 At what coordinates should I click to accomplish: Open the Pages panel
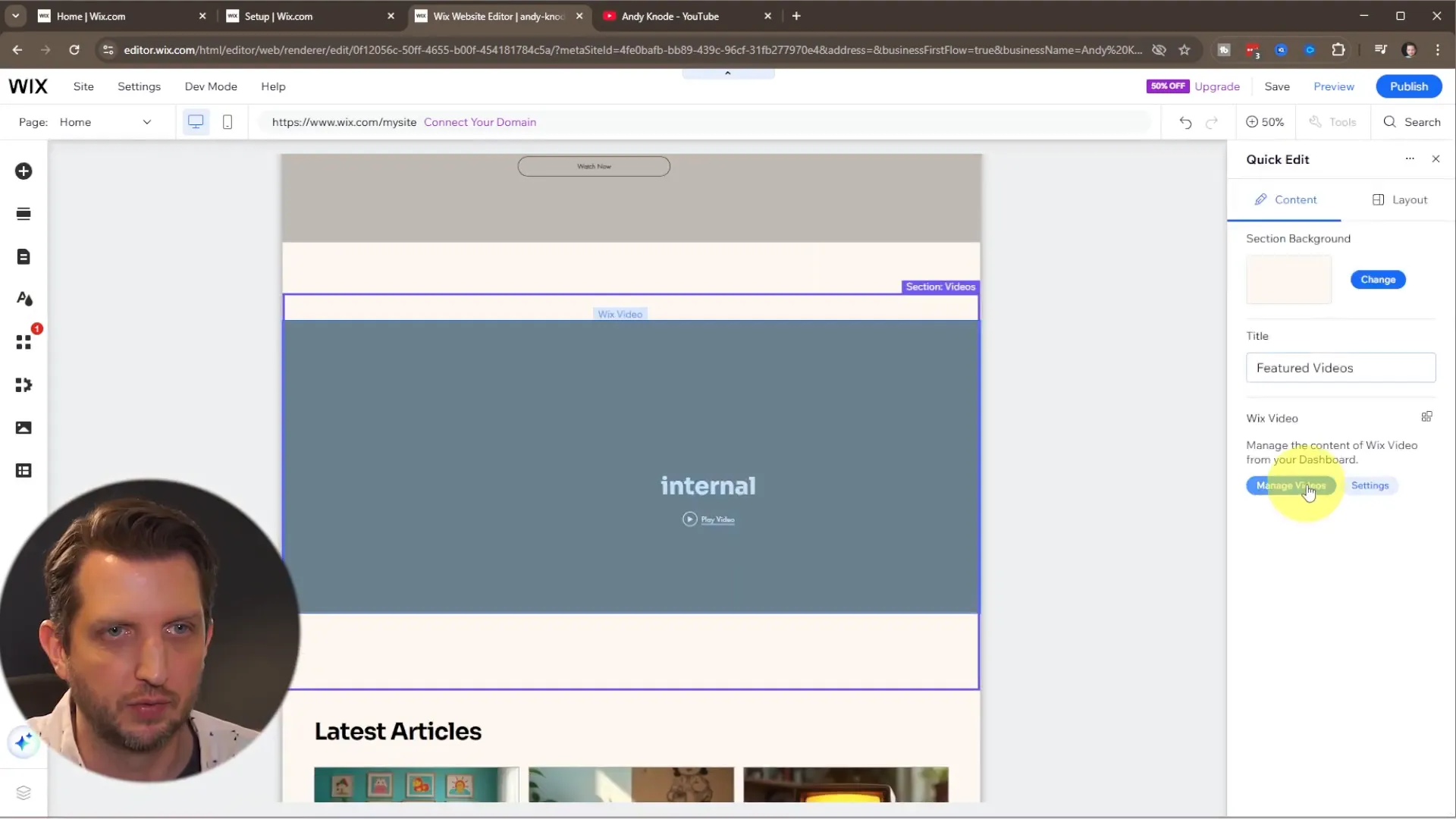24,256
